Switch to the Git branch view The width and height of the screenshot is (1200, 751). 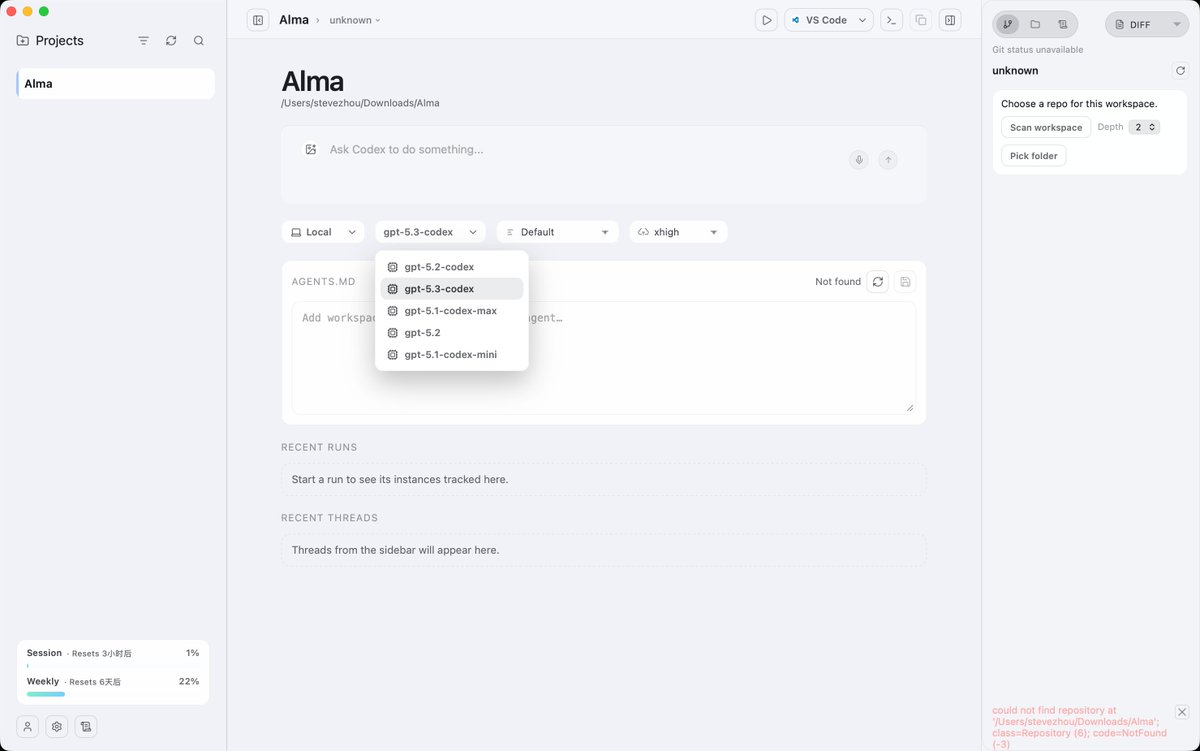click(x=1007, y=24)
